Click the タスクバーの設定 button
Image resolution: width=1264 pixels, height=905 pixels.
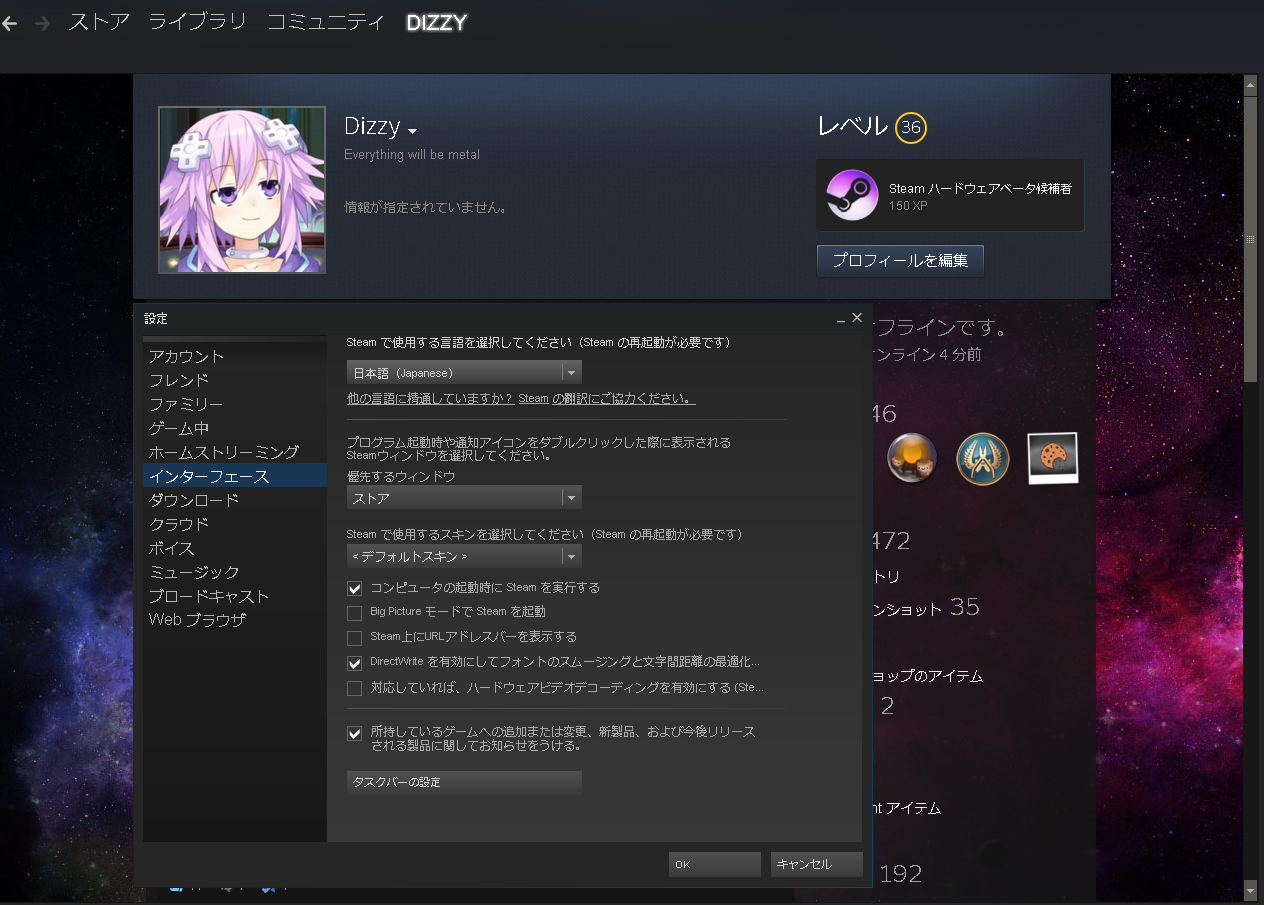[464, 782]
